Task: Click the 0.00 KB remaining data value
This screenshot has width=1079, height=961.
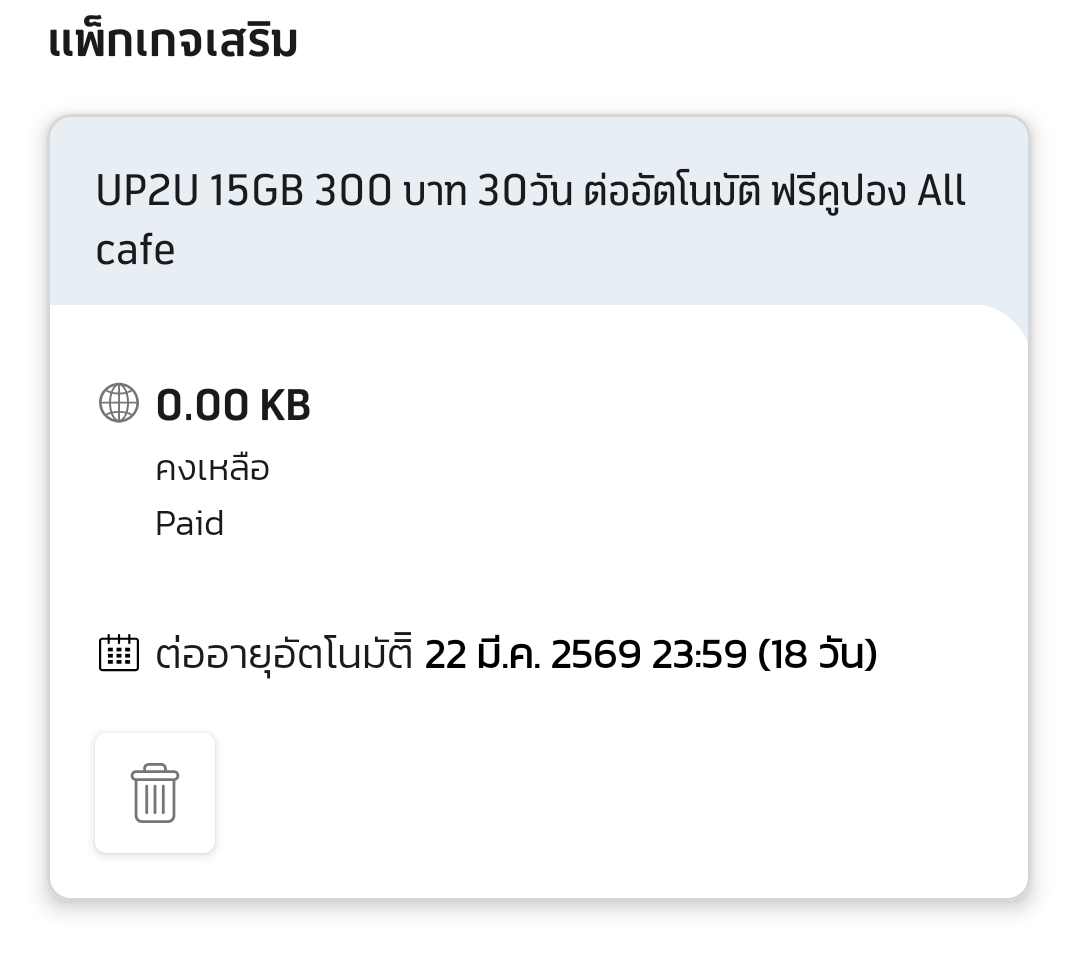Action: coord(233,405)
